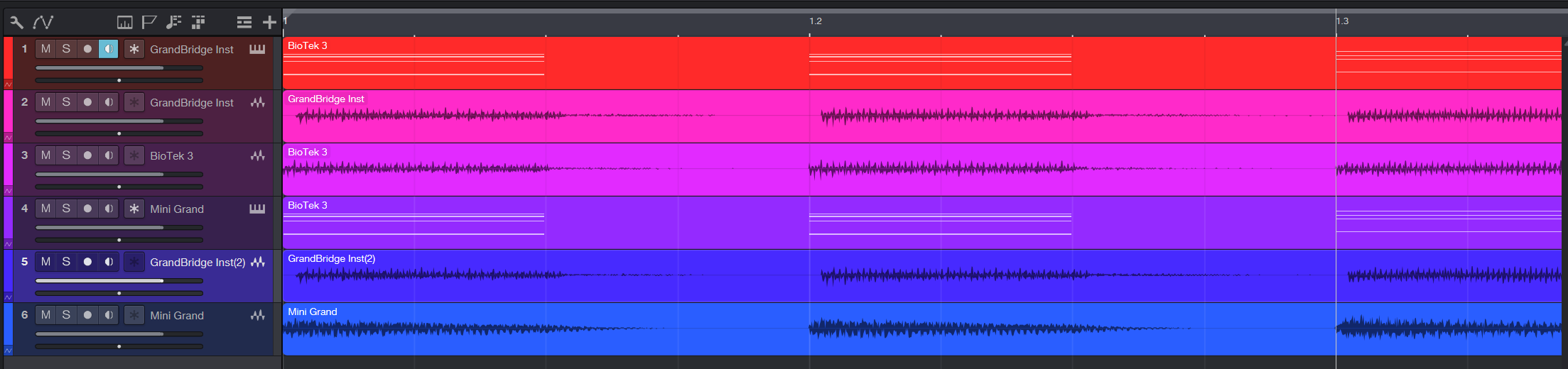Enable monitor on GrandBridge Inst(2) track
The height and width of the screenshot is (369, 1568).
click(x=108, y=262)
